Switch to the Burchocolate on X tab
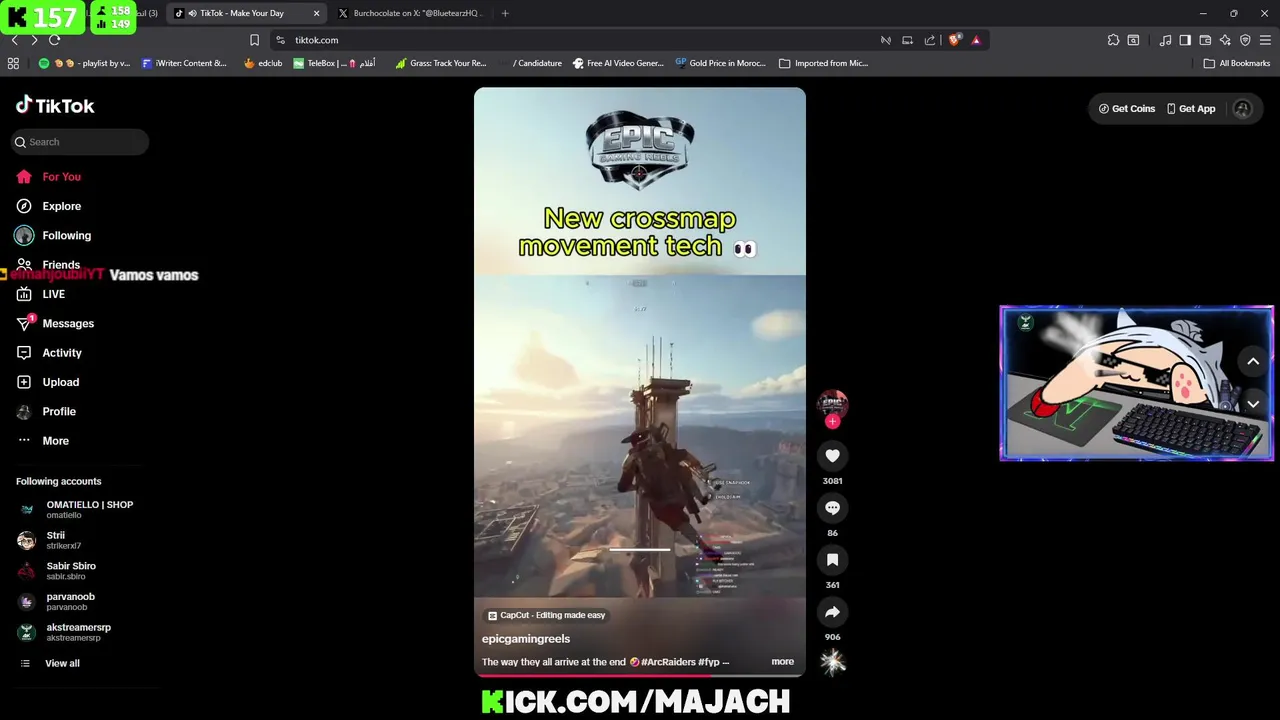The image size is (1280, 720). coord(412,13)
